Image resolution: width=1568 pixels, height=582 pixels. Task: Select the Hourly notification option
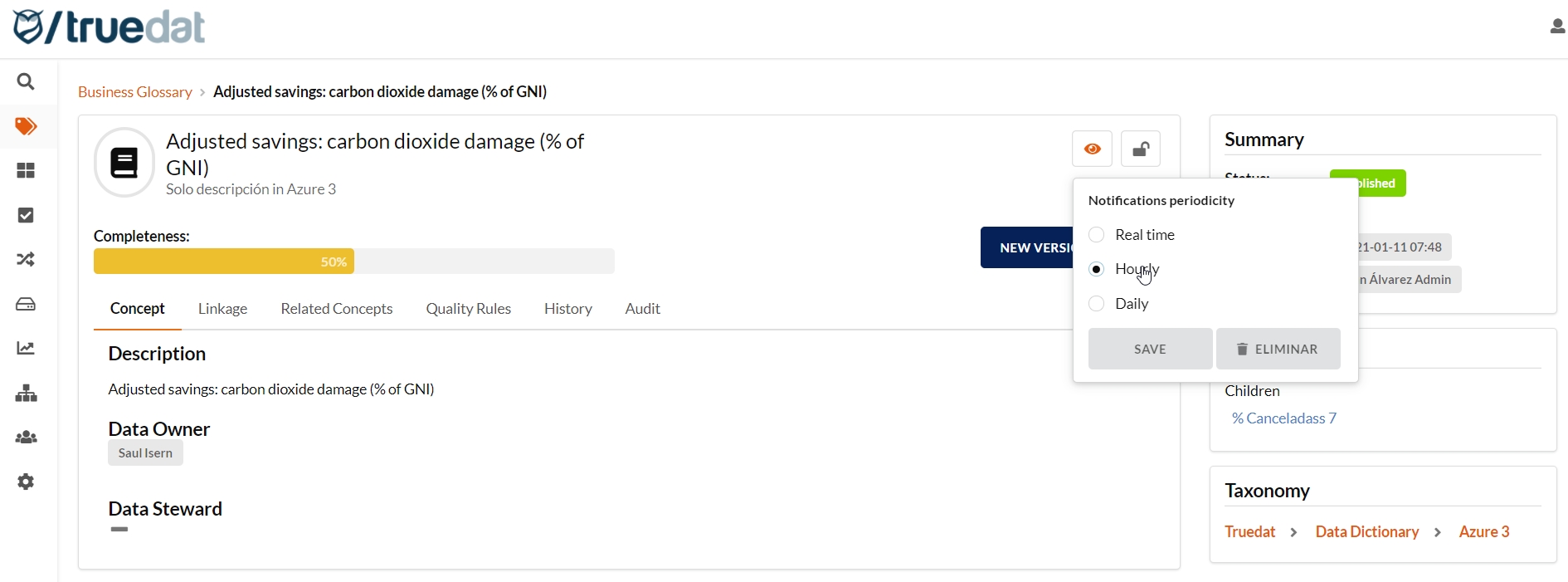pyautogui.click(x=1097, y=270)
